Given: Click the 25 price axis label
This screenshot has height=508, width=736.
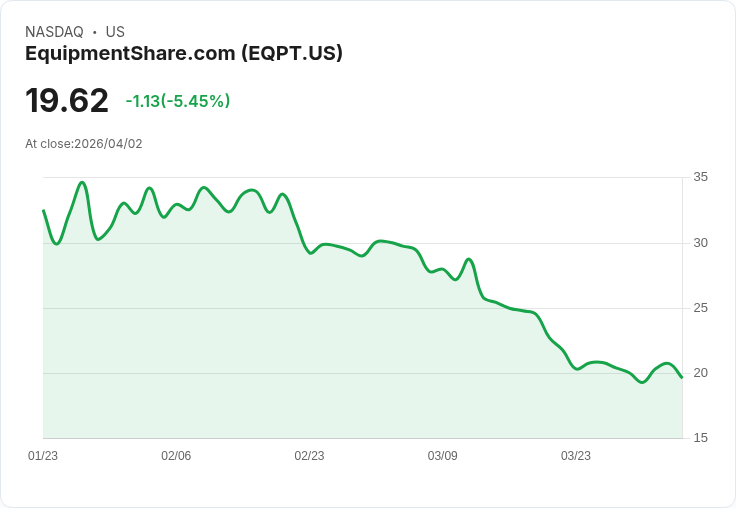Looking at the screenshot, I should coord(700,308).
